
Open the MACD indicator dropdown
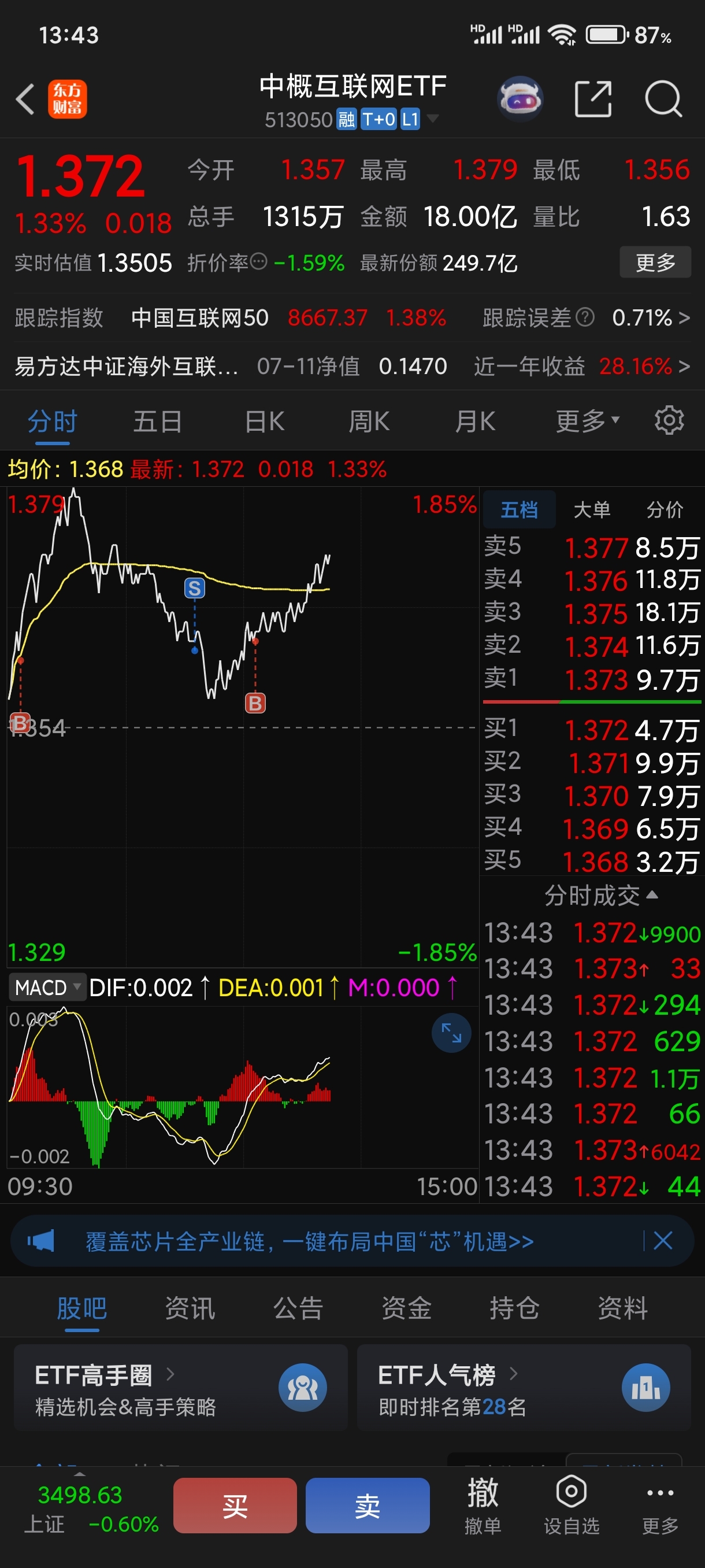coord(47,987)
